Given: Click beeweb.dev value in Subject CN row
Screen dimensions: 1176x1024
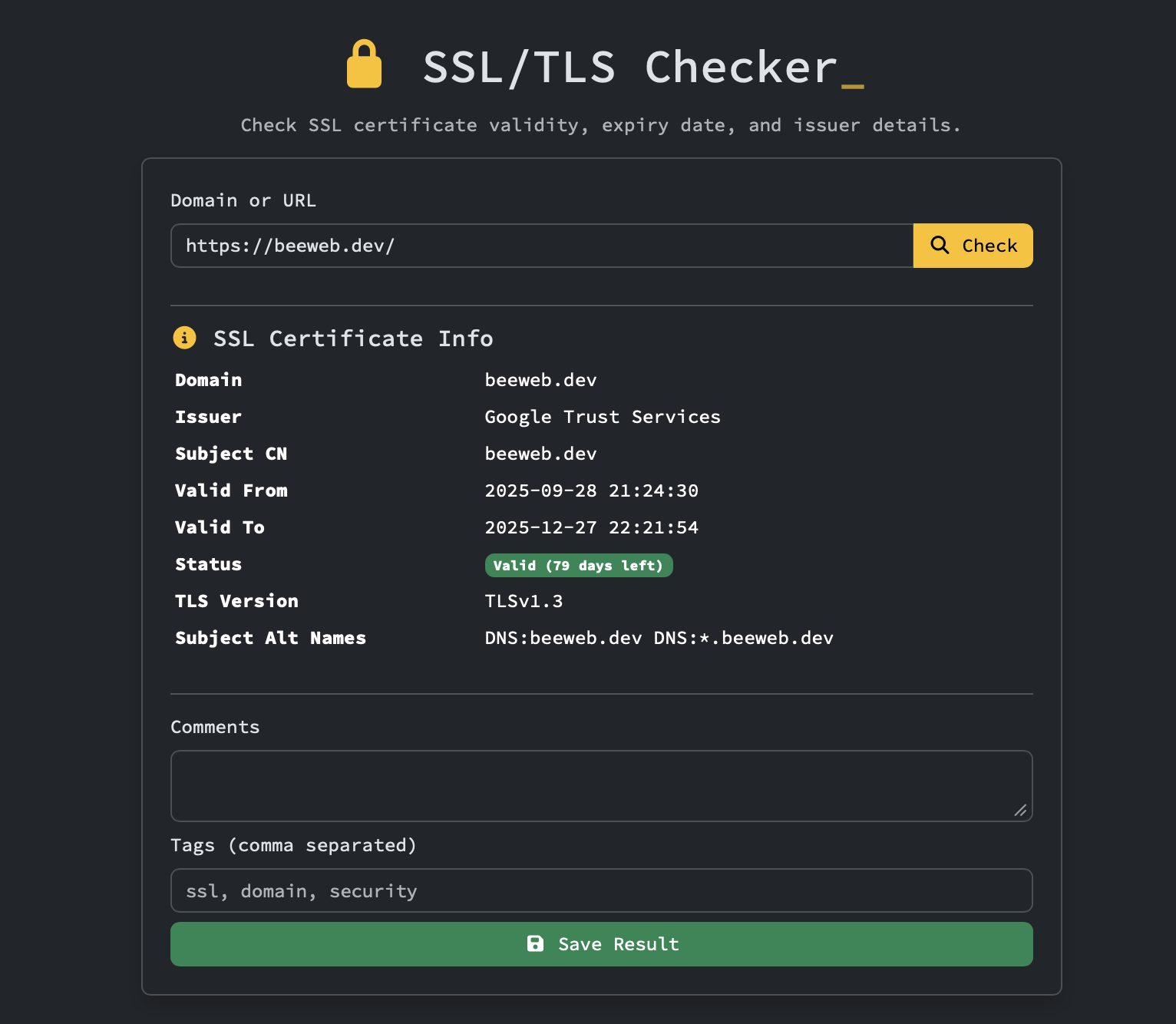Looking at the screenshot, I should click(541, 454).
